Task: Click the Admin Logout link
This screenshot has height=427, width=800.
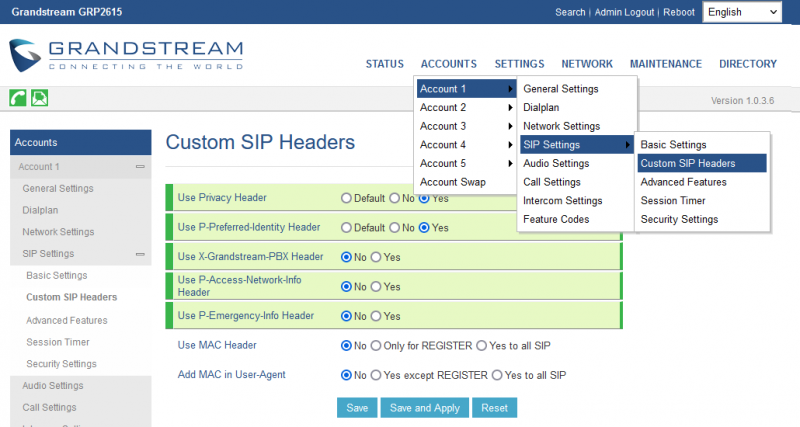Action: point(624,12)
